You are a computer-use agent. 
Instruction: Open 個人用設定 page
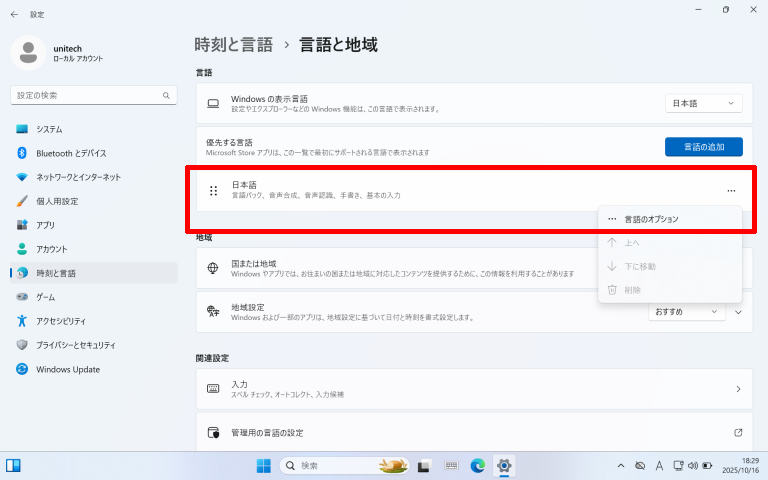[x=56, y=201]
